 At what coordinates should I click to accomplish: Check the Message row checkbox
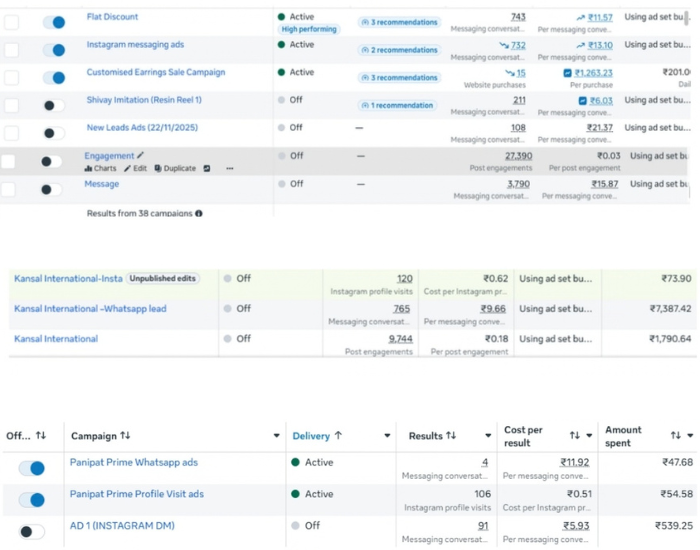(8, 189)
